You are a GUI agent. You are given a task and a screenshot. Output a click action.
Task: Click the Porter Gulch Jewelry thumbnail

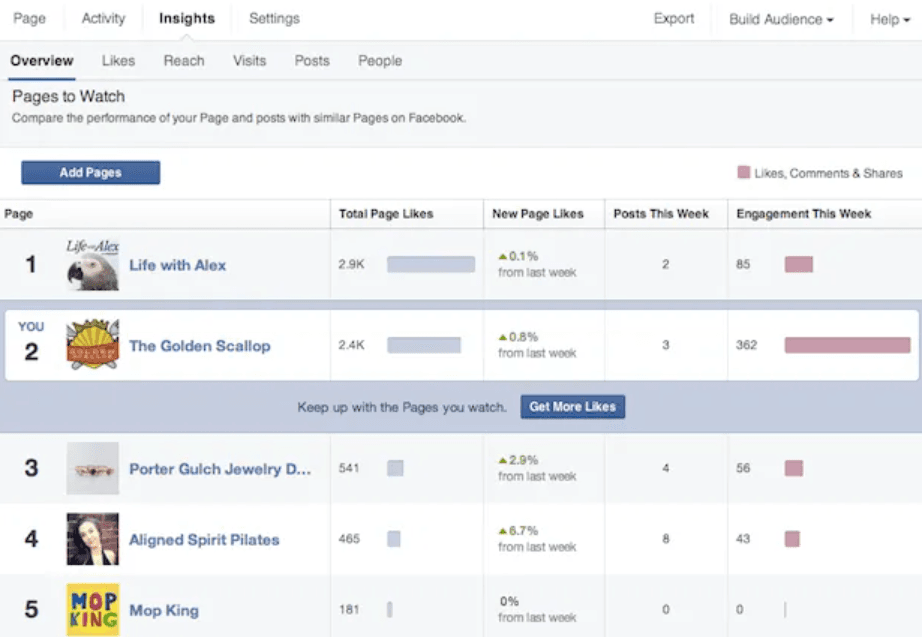(x=93, y=468)
